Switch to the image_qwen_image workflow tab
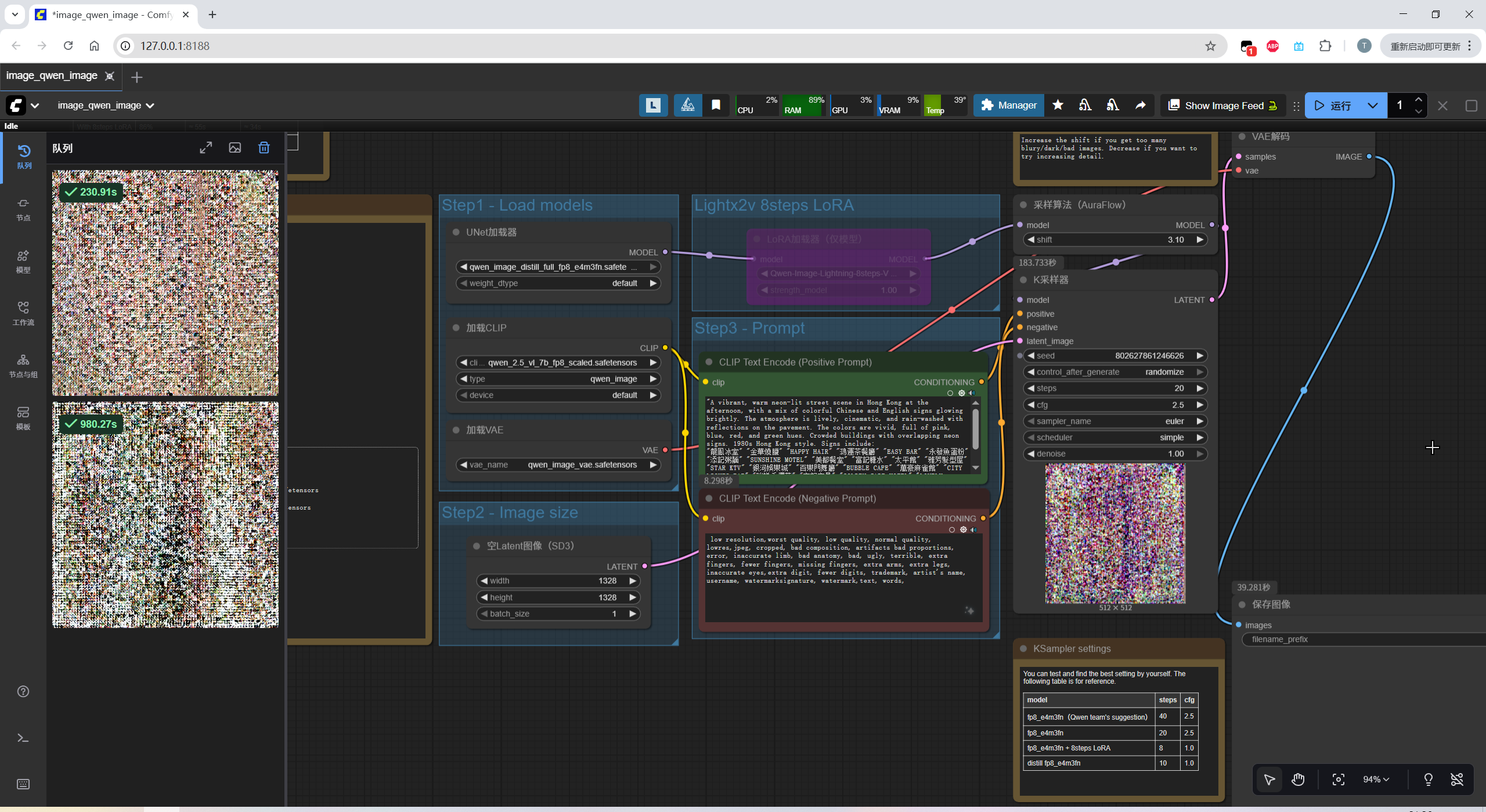The image size is (1486, 812). coord(52,76)
